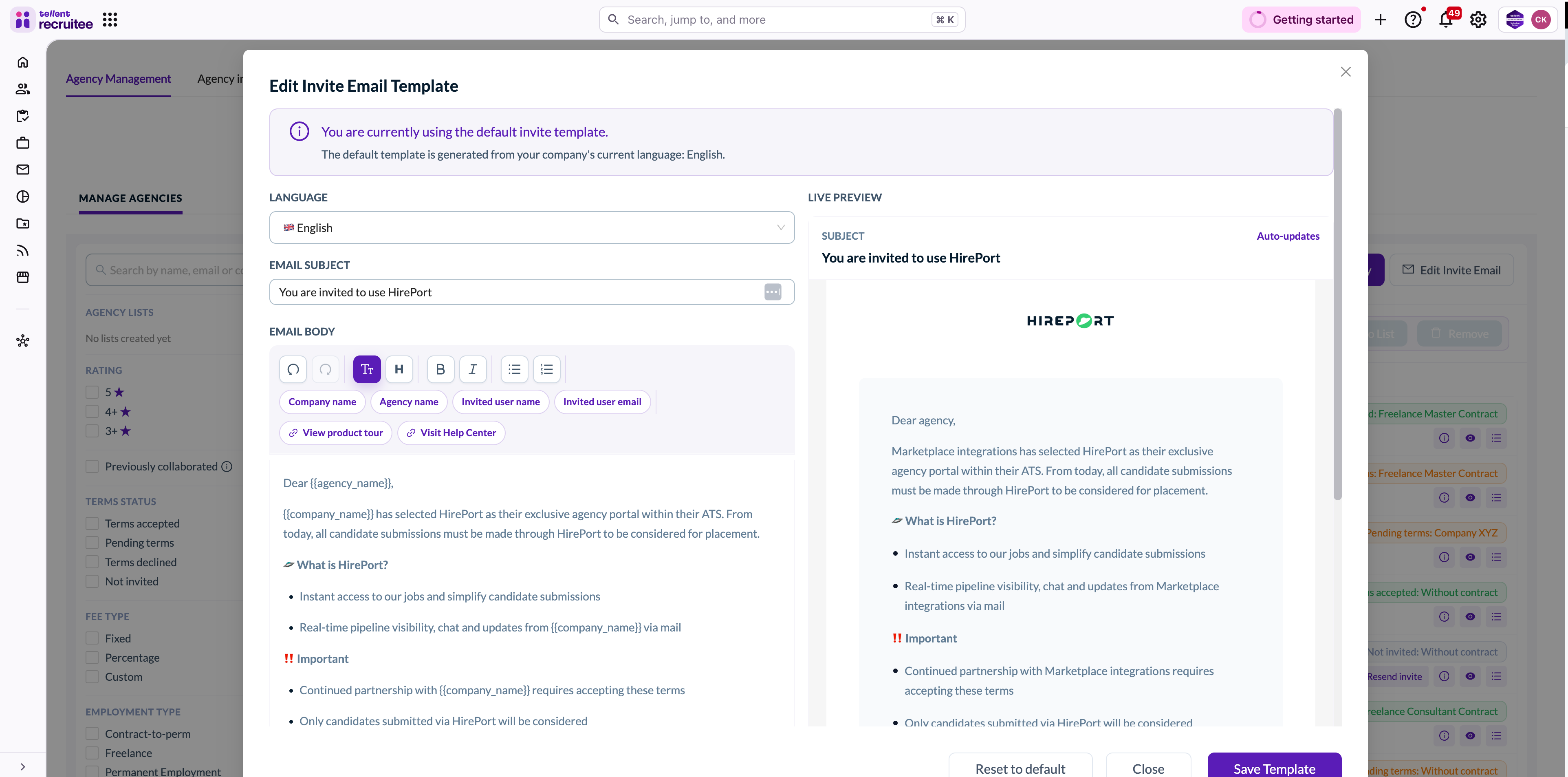Open the marketplace store sidebar icon
Screen dimensions: 1568x777
(x=22, y=277)
